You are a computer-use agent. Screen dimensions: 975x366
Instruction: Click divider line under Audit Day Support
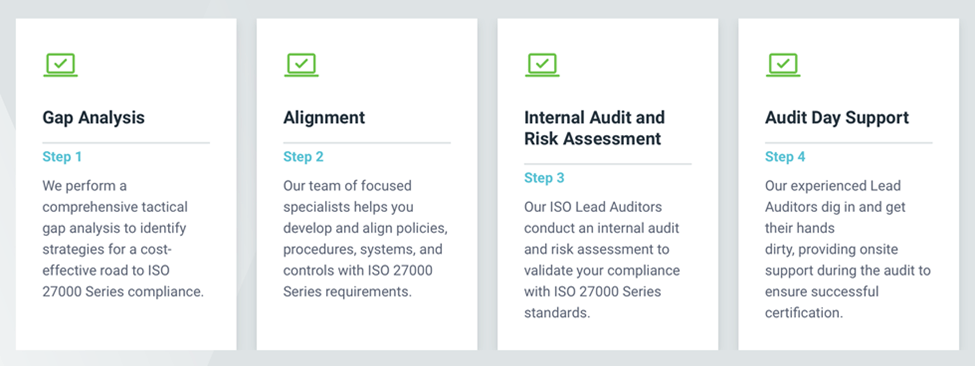tap(849, 143)
